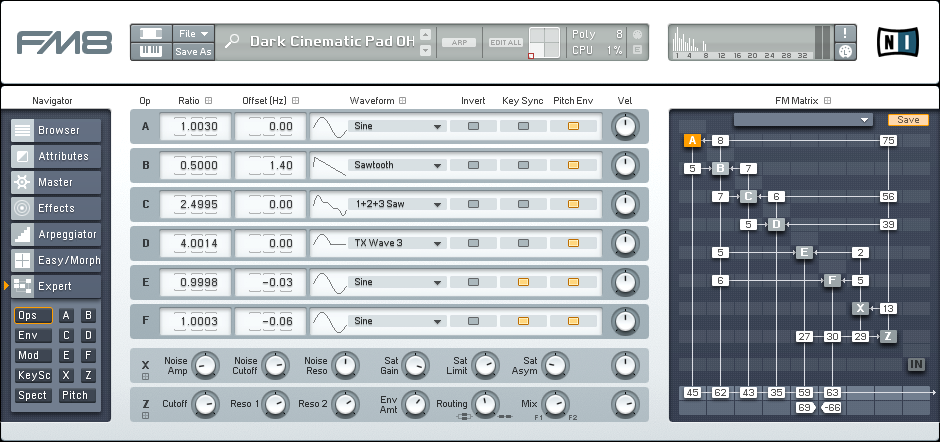Image resolution: width=940 pixels, height=442 pixels.
Task: Open the Effects page in Navigator
Action: click(x=56, y=208)
